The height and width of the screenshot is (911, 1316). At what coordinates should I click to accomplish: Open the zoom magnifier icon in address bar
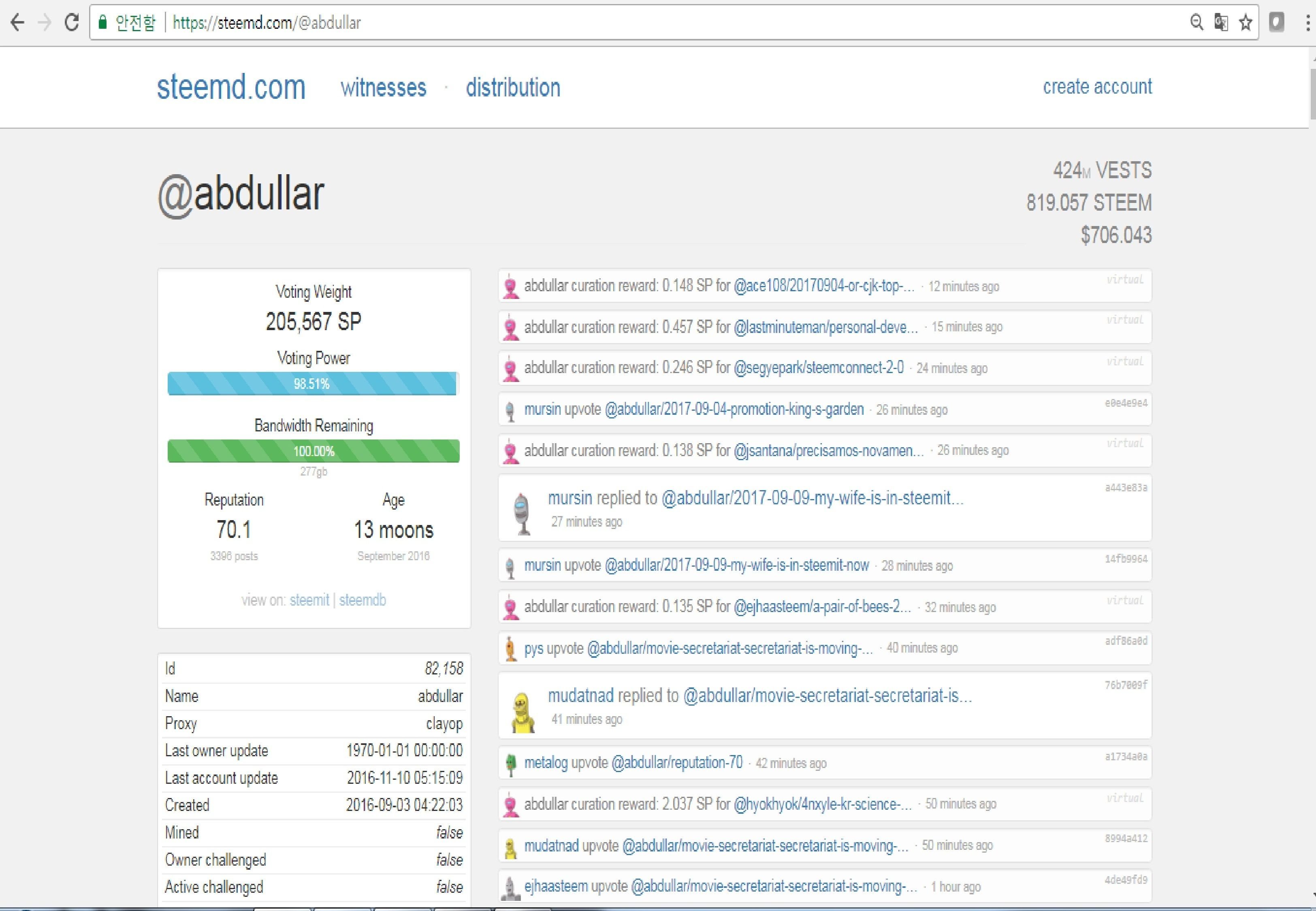pyautogui.click(x=1197, y=23)
